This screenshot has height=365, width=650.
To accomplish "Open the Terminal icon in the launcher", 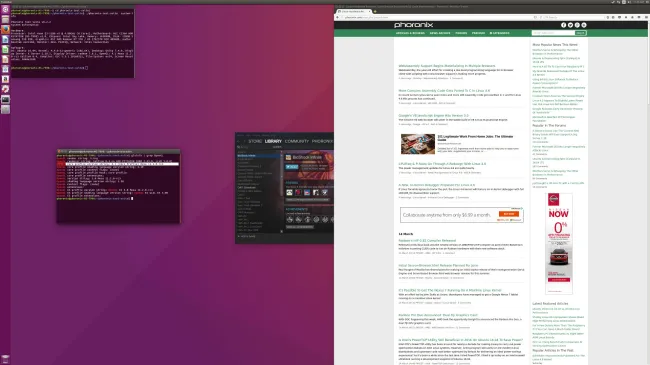I will tap(5, 100).
